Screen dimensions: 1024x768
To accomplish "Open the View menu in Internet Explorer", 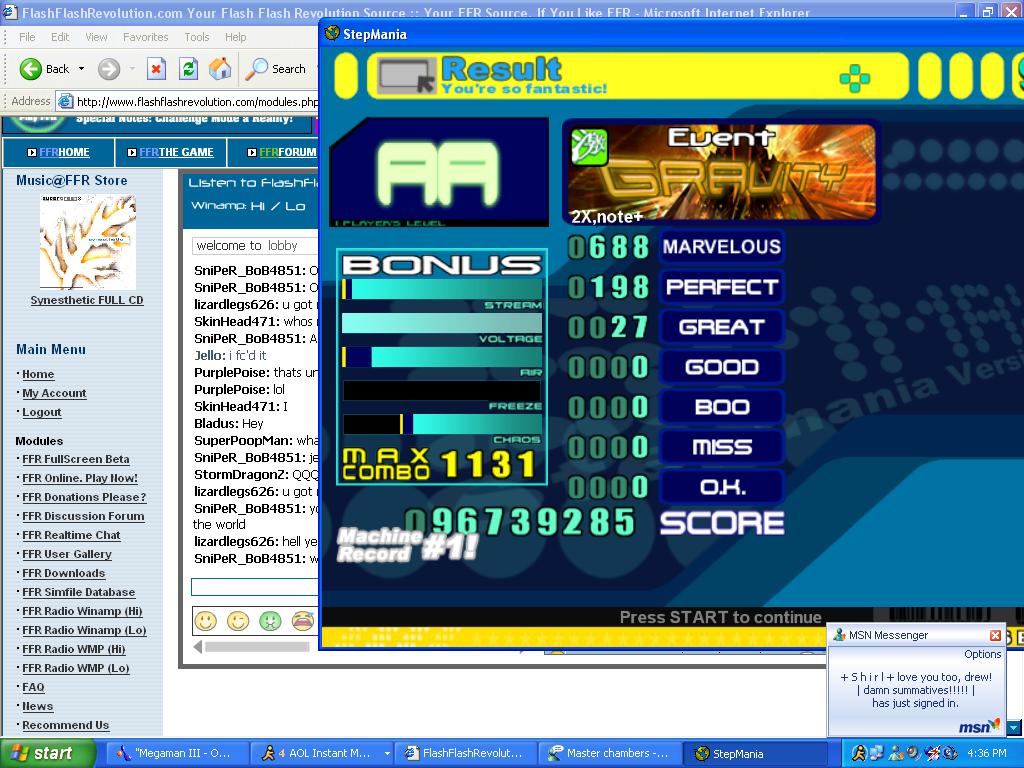I will (96, 37).
